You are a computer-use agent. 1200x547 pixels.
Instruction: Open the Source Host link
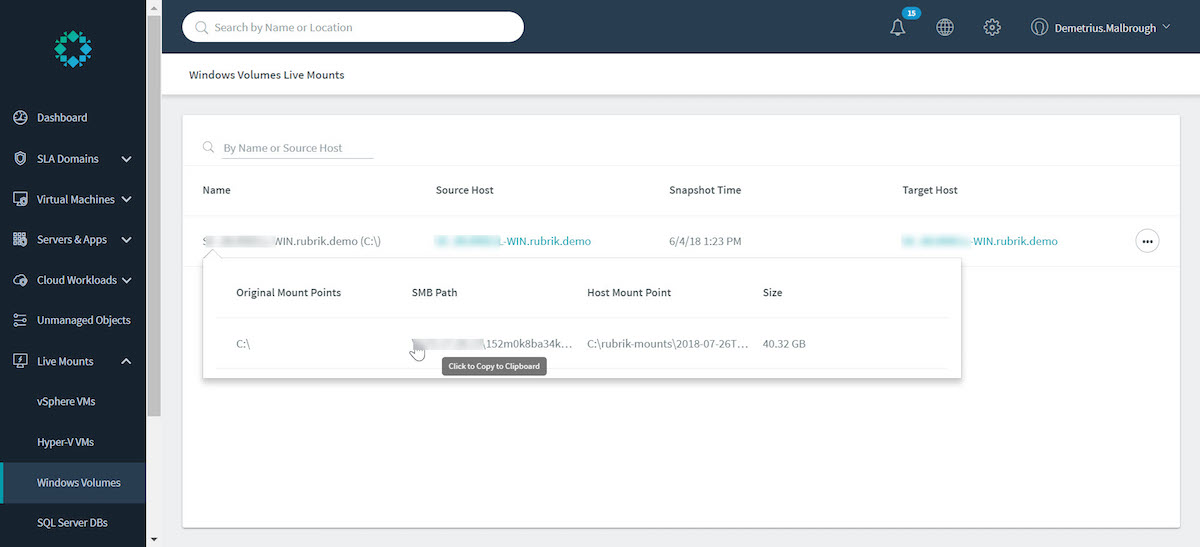513,241
